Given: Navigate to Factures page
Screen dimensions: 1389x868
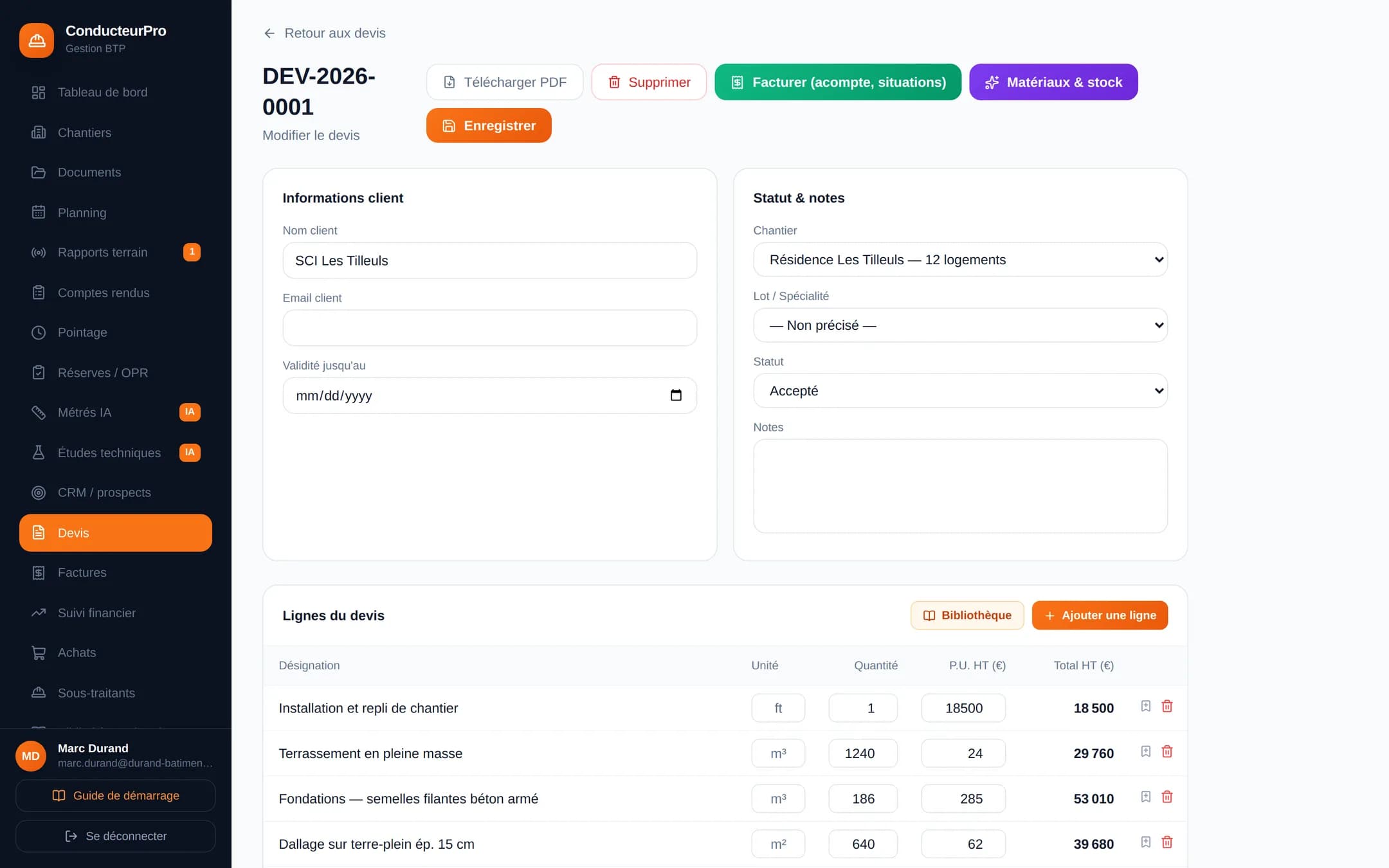Looking at the screenshot, I should pos(116,573).
